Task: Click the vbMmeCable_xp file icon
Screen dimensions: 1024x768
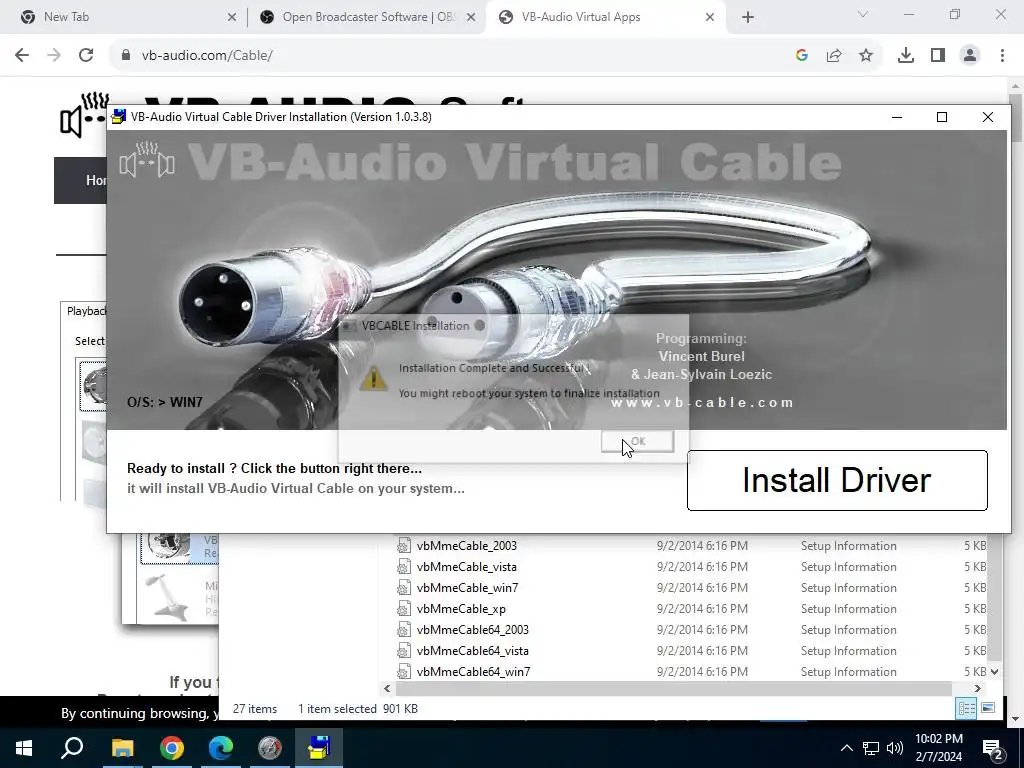Action: click(404, 608)
